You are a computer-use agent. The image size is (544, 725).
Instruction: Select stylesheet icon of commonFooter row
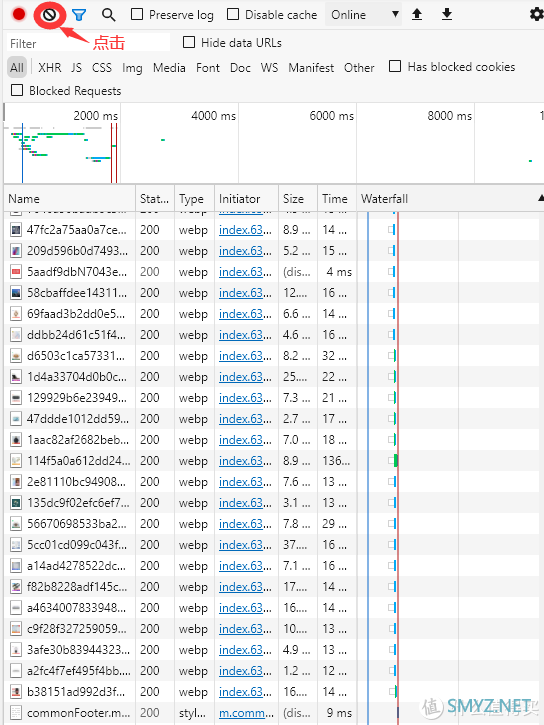(x=16, y=713)
